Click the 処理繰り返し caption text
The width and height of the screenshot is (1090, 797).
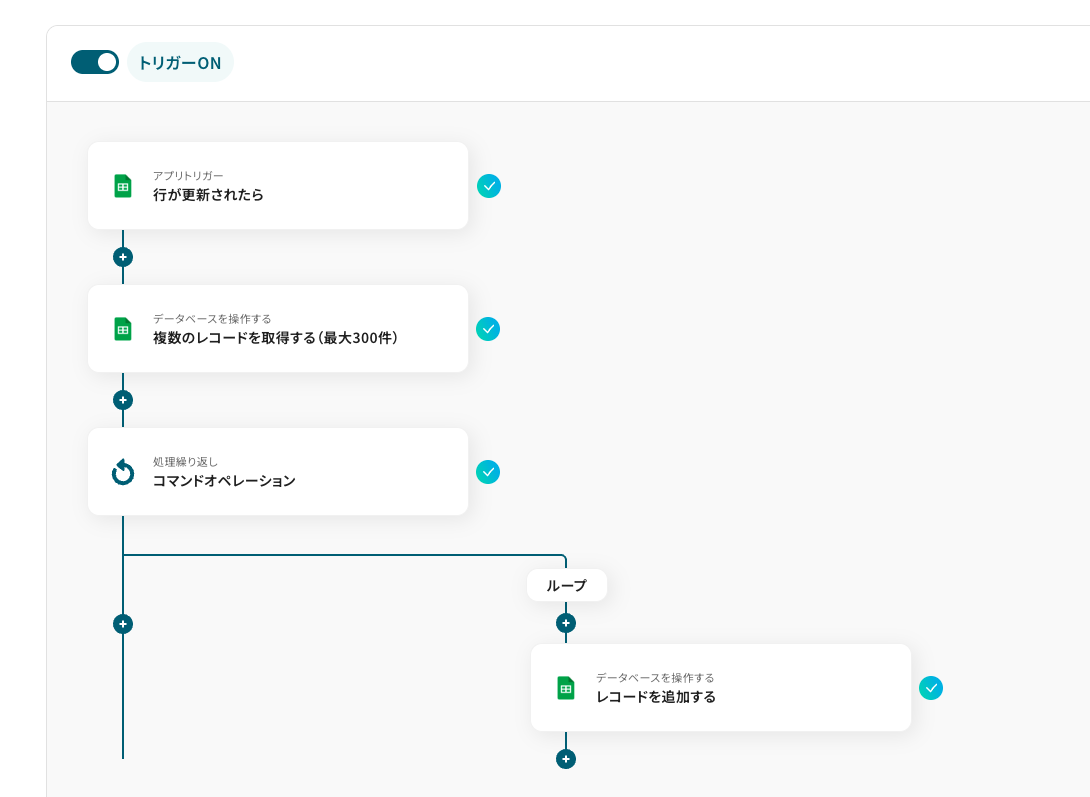[x=186, y=462]
